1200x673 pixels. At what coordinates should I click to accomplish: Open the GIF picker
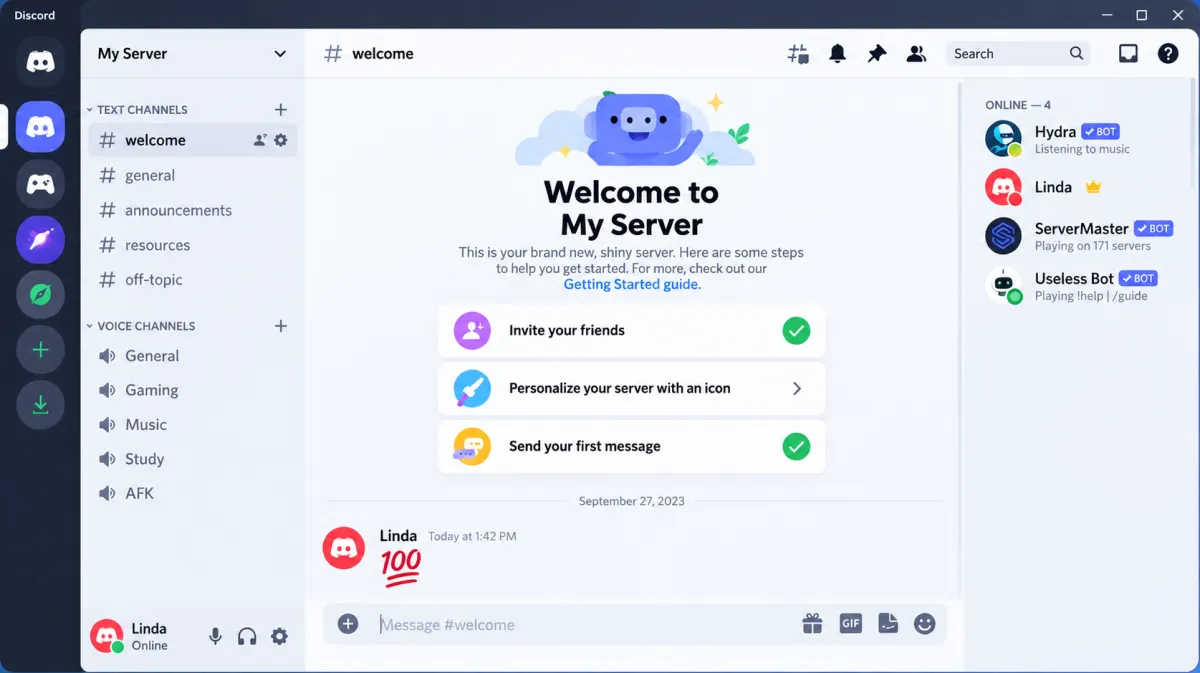click(x=851, y=624)
